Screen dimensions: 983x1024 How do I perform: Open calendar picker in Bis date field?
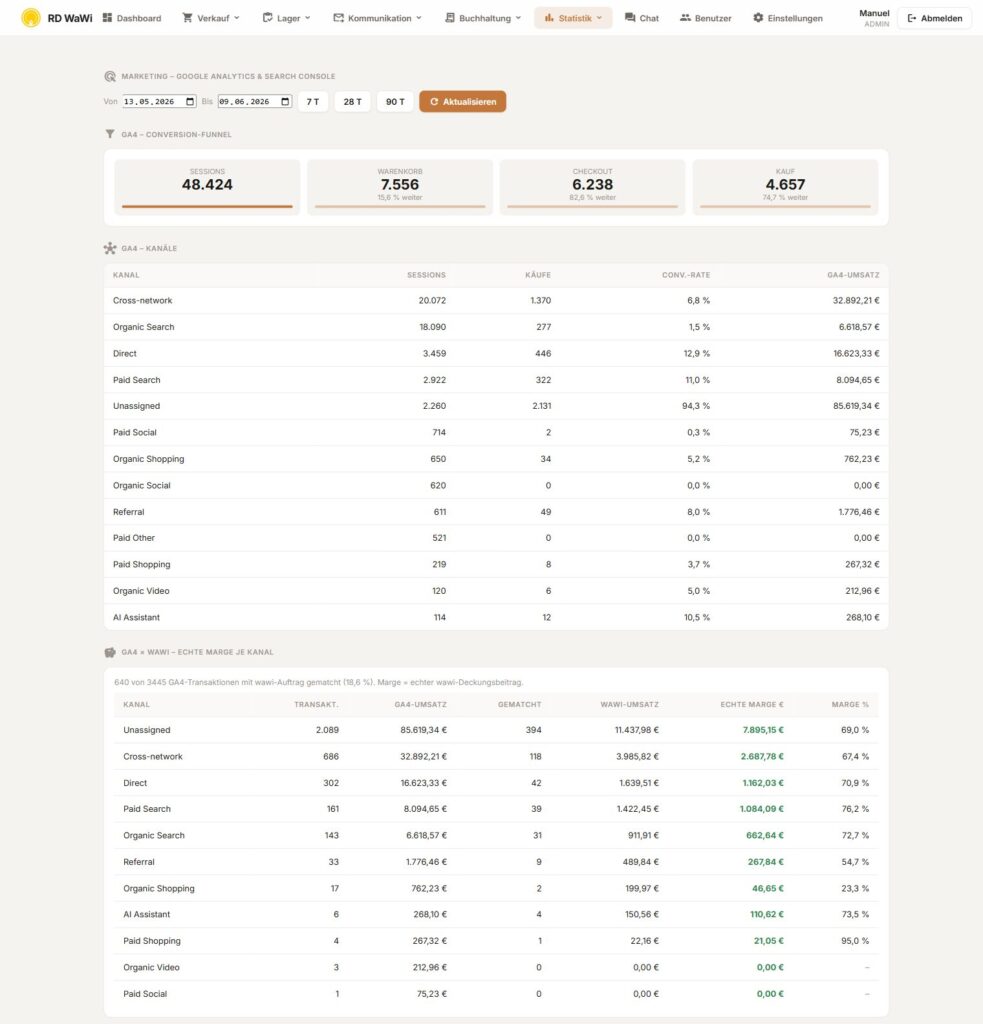pyautogui.click(x=285, y=101)
